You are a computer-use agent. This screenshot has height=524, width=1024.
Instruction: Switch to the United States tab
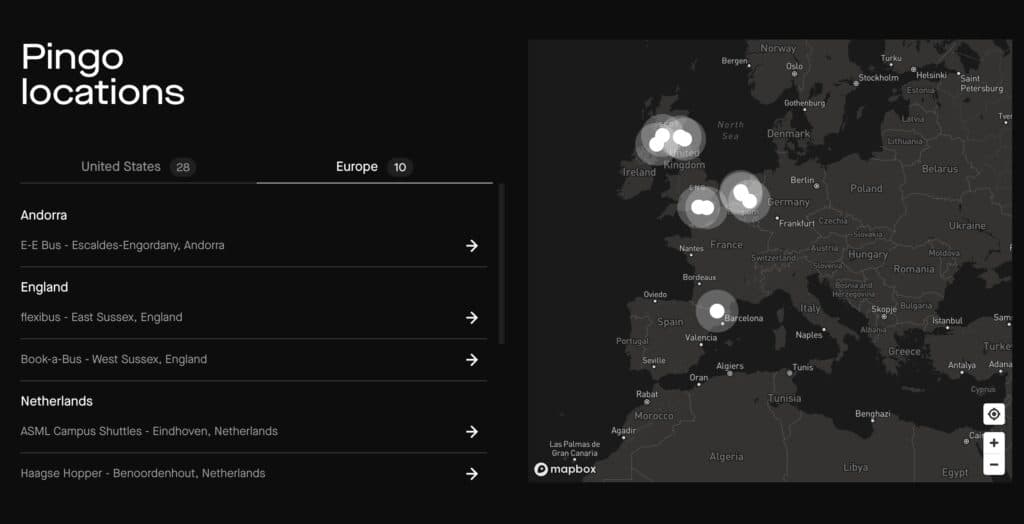138,167
